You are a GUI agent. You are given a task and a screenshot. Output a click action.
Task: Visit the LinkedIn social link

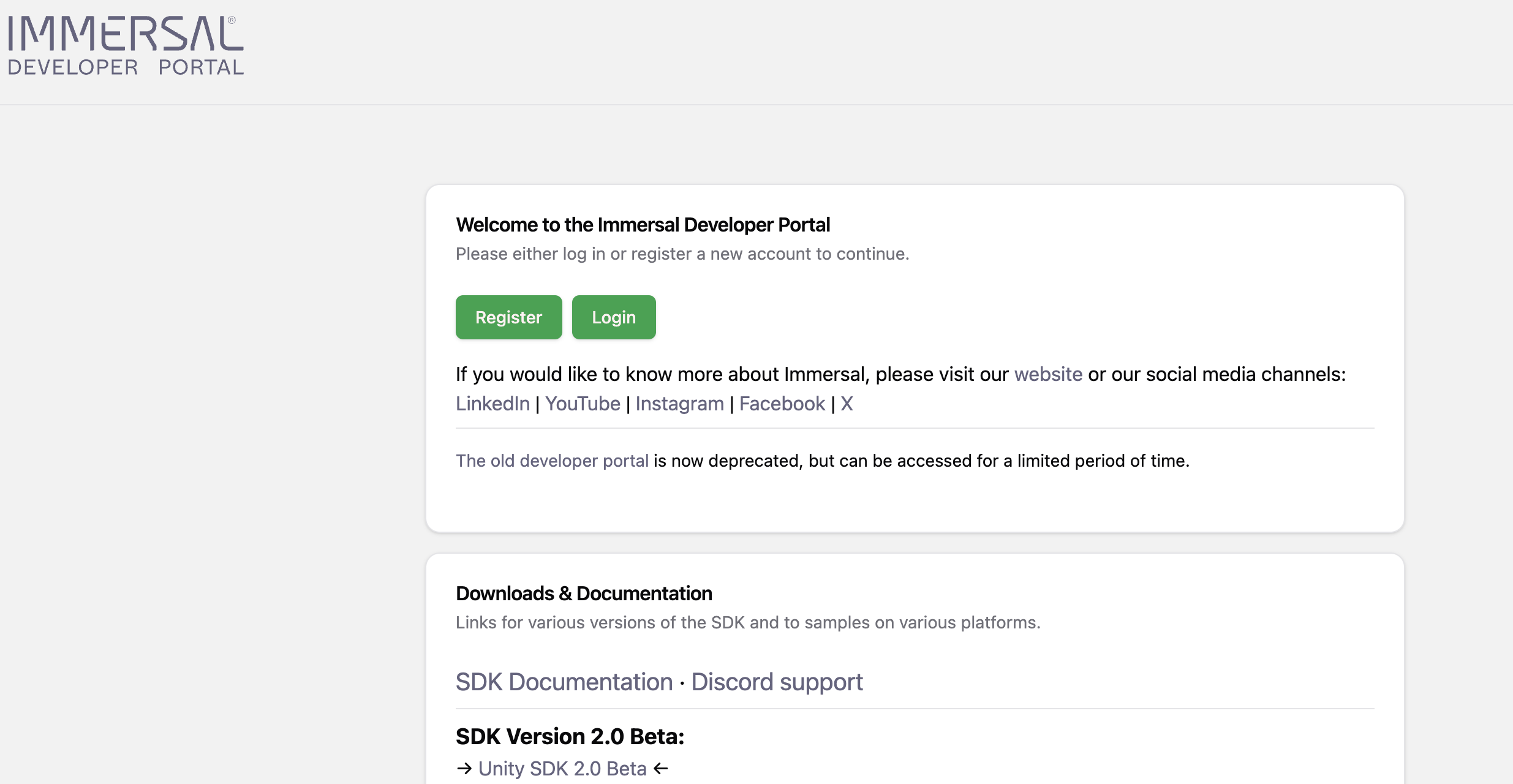pos(492,404)
